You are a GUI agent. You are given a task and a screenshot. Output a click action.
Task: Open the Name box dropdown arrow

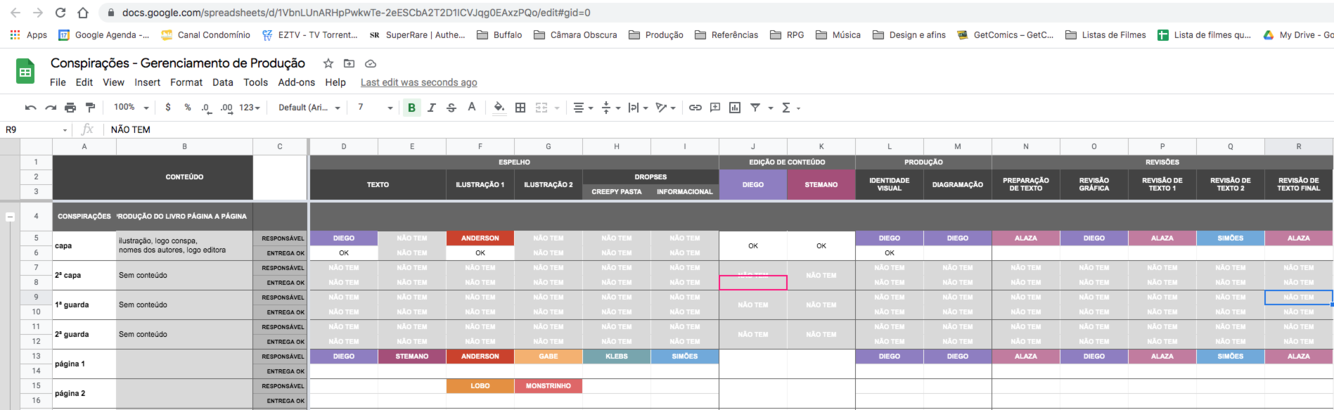(x=65, y=130)
